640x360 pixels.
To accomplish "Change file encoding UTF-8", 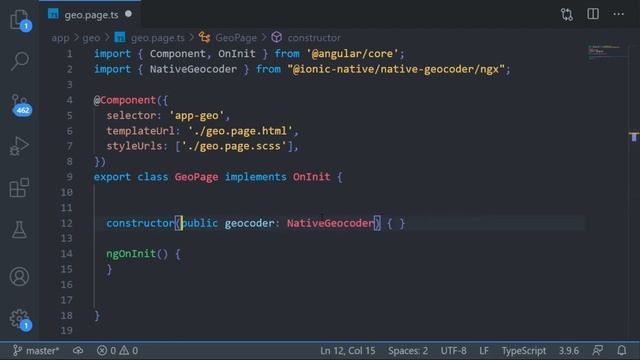I will tap(453, 351).
